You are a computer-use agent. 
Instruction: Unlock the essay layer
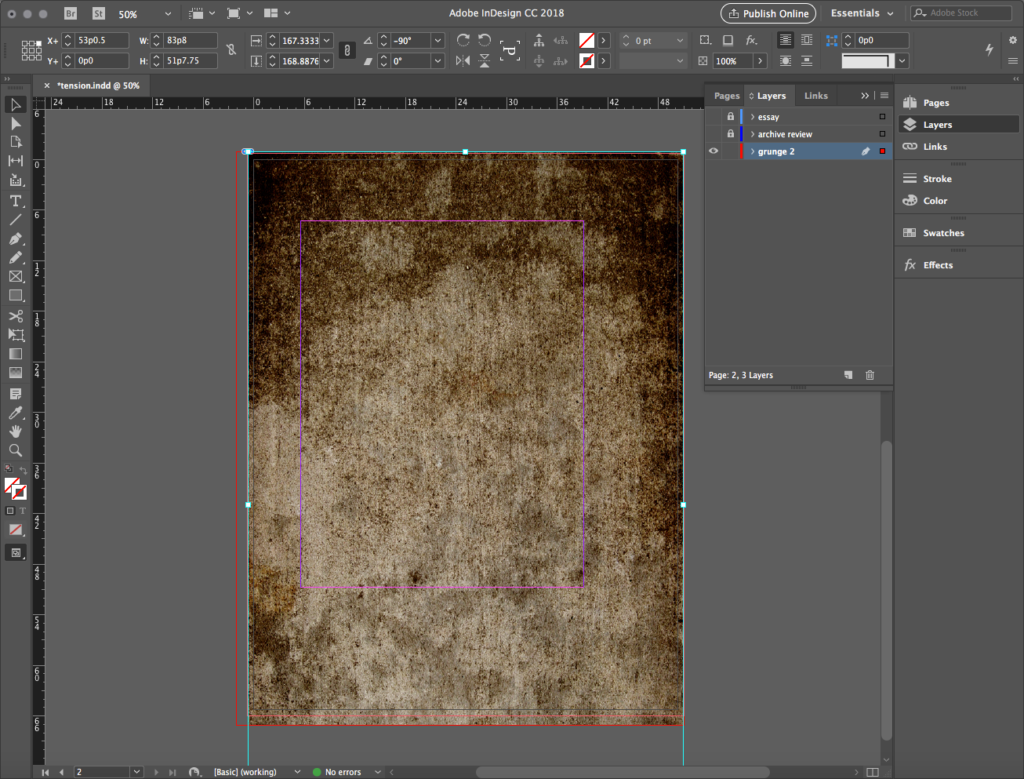(x=730, y=117)
